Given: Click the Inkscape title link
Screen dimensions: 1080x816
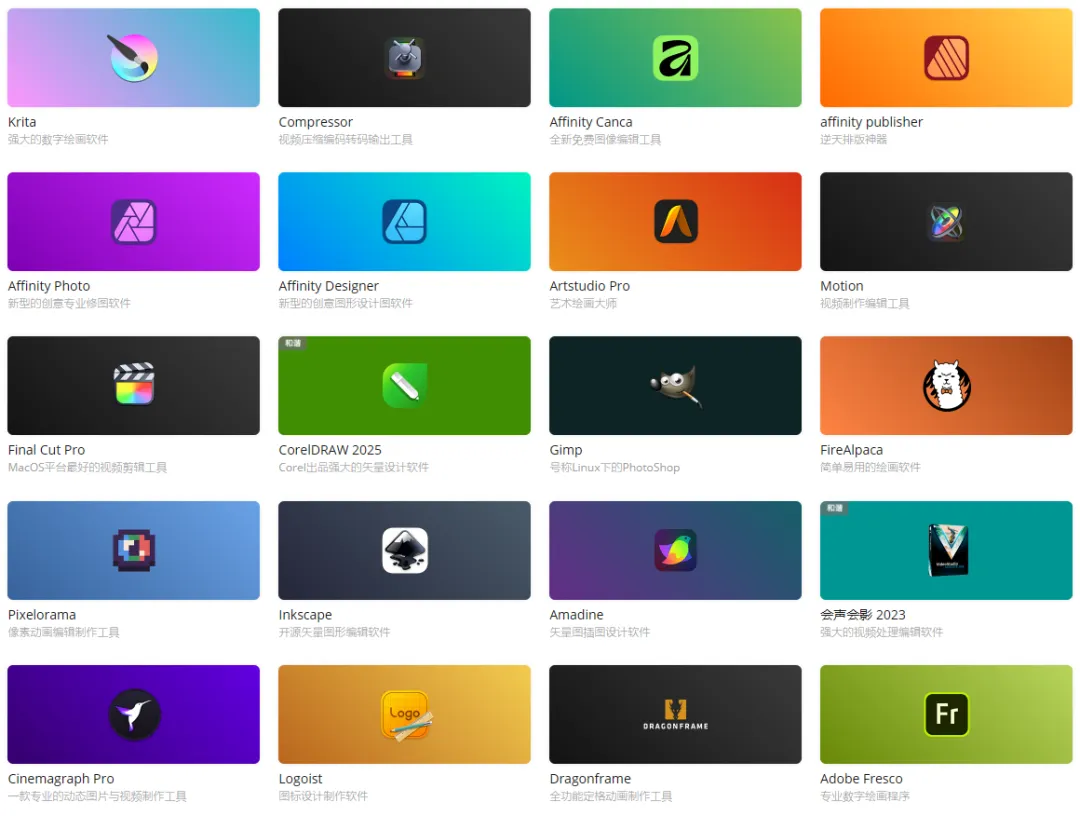Looking at the screenshot, I should (x=305, y=614).
